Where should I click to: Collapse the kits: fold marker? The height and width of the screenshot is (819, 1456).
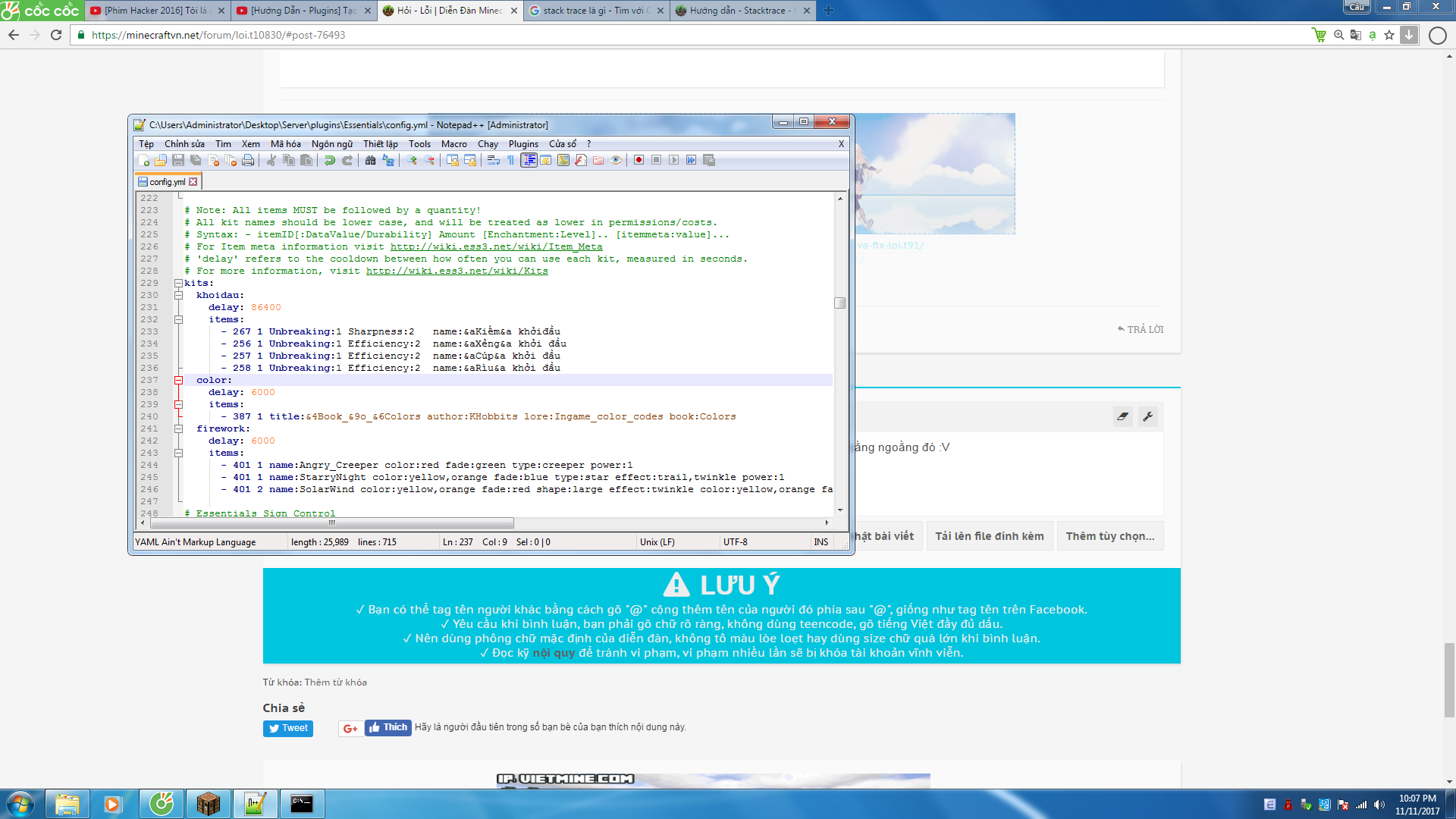(x=178, y=283)
